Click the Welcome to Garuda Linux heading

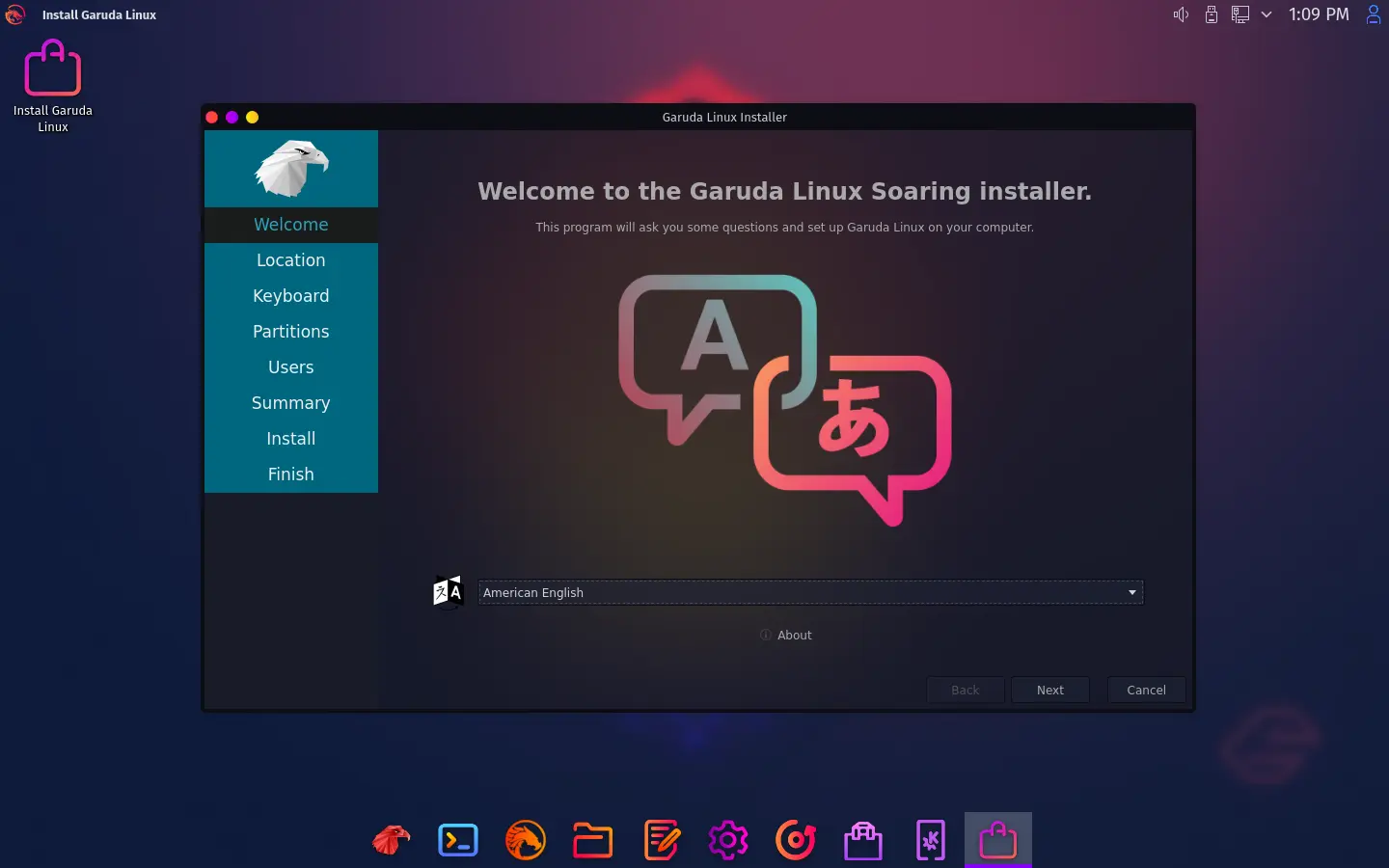[785, 191]
